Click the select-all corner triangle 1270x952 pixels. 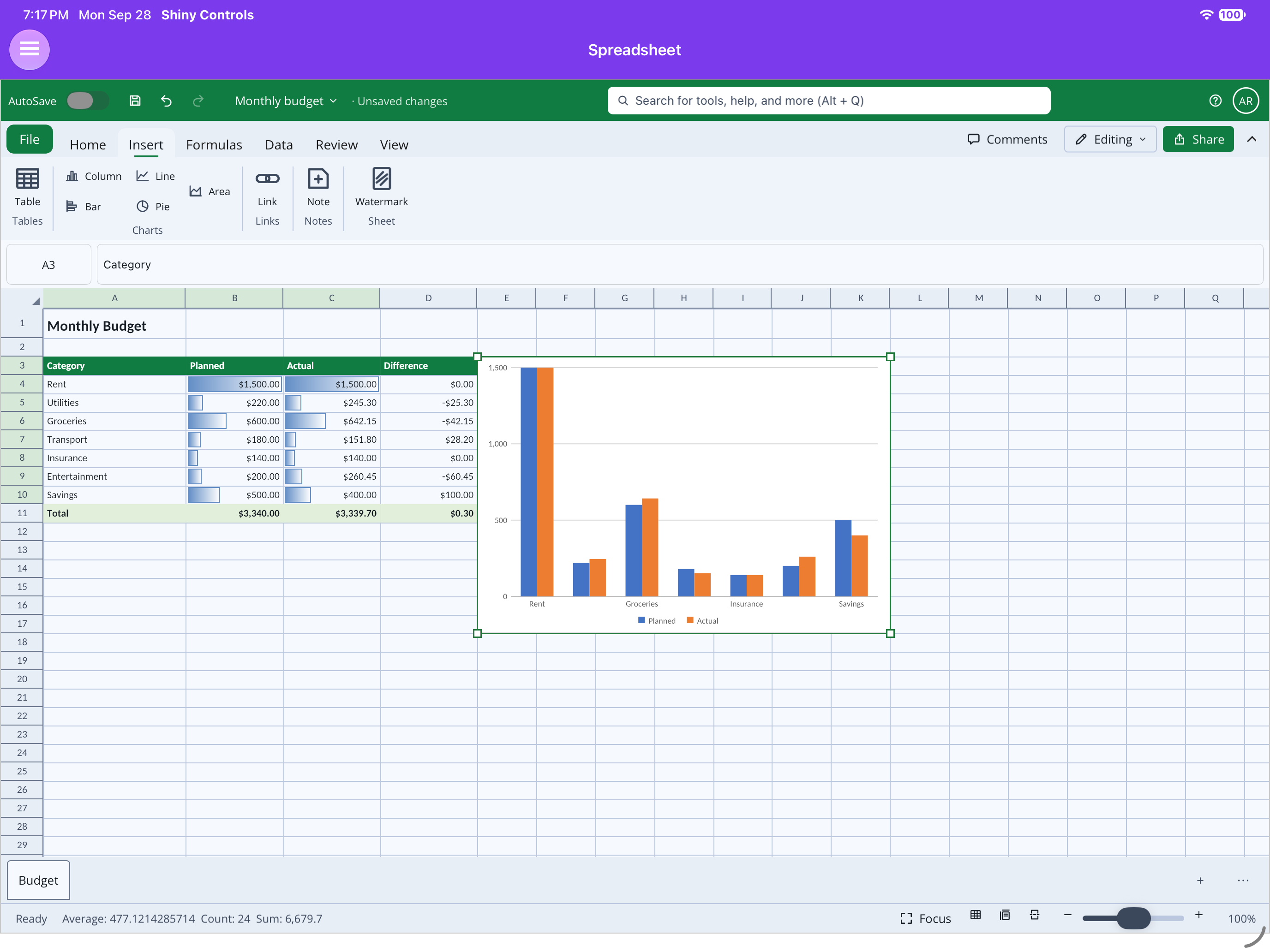click(x=36, y=301)
